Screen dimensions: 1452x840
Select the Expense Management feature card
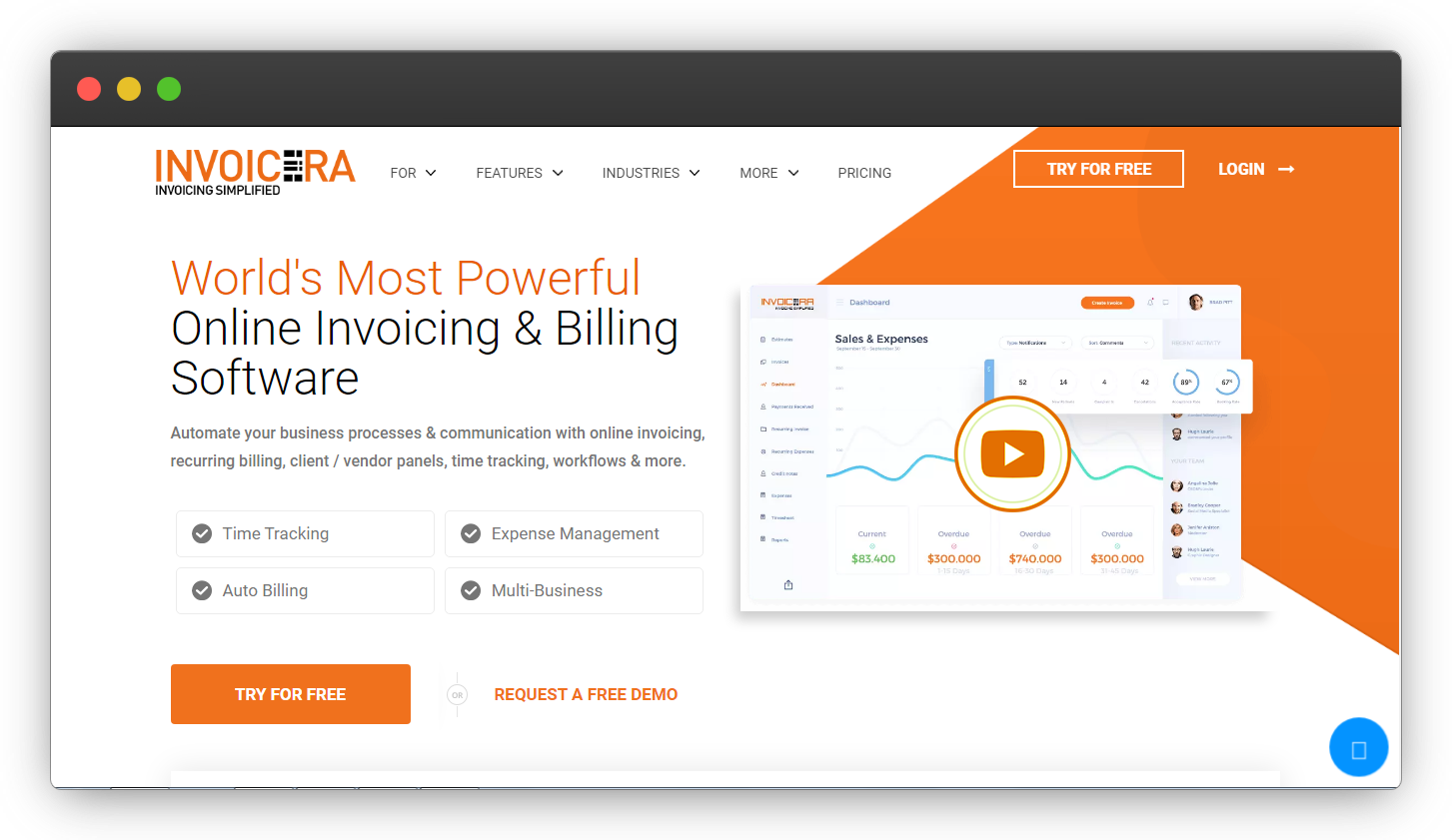(574, 533)
